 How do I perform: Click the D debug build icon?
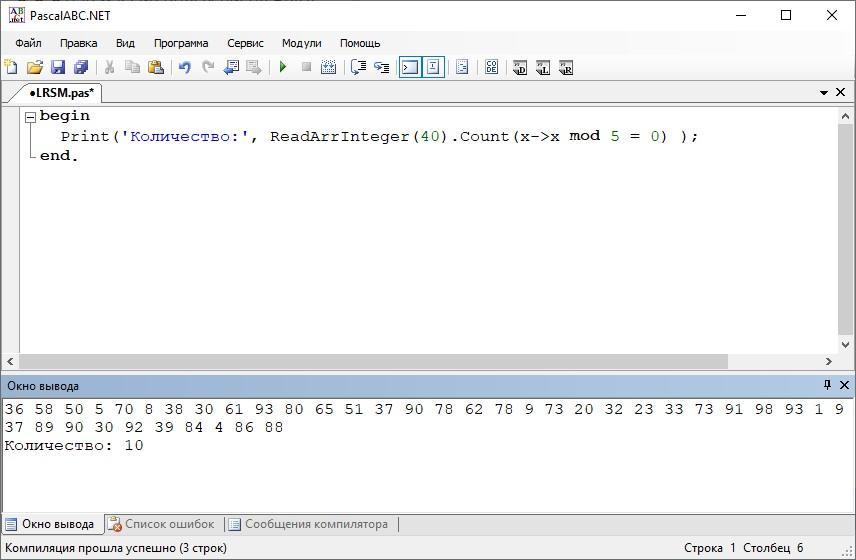tap(520, 67)
